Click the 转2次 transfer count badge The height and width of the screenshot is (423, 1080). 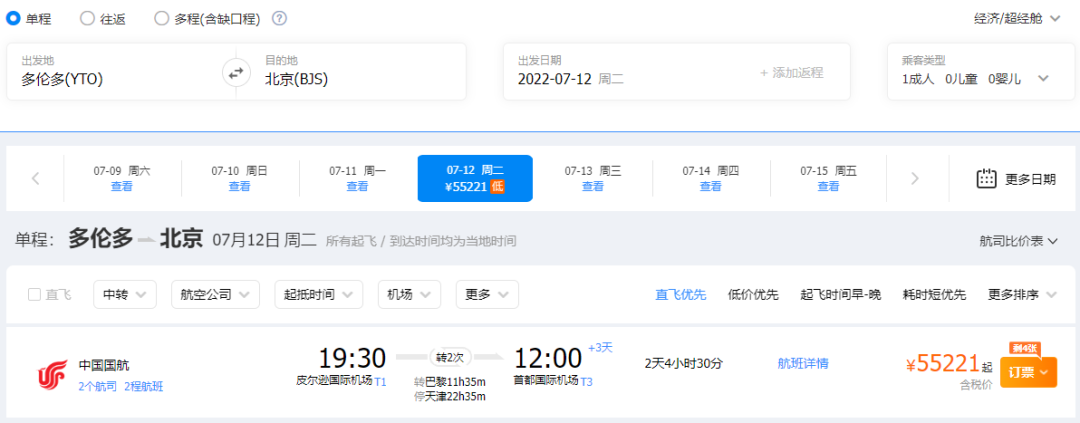click(449, 358)
